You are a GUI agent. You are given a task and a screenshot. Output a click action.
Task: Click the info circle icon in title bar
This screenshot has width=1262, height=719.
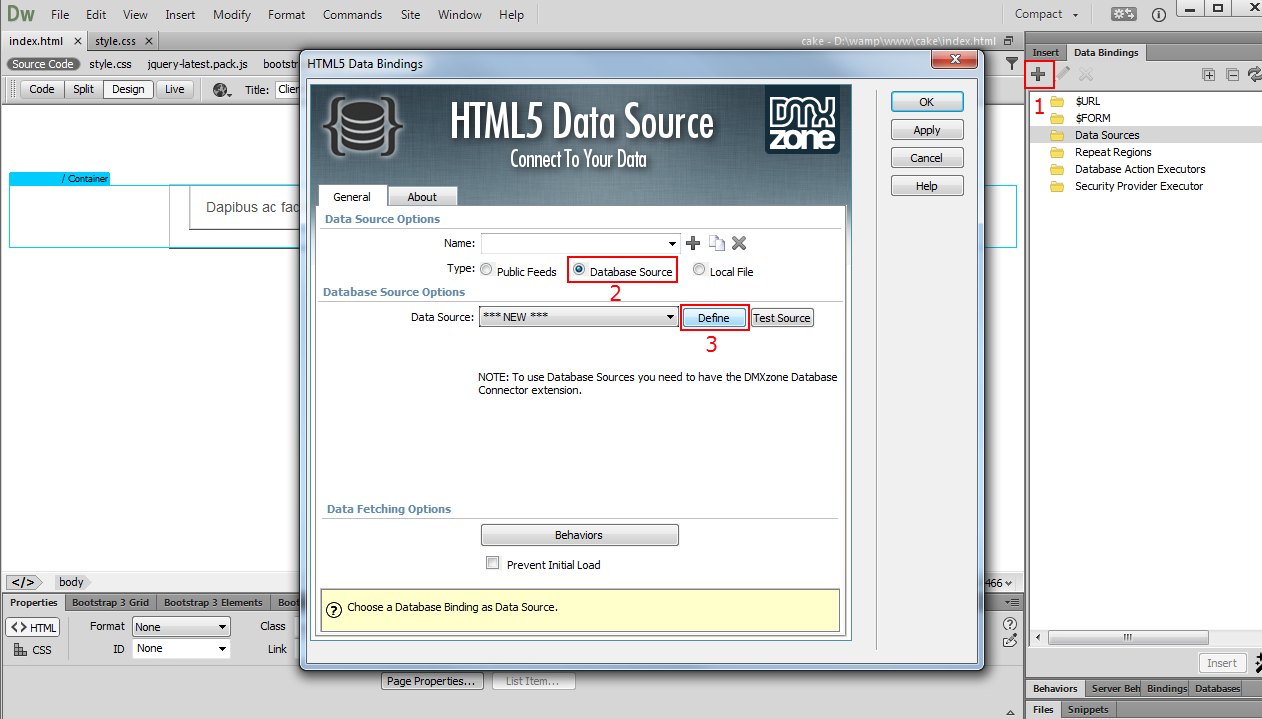pyautogui.click(x=1159, y=15)
